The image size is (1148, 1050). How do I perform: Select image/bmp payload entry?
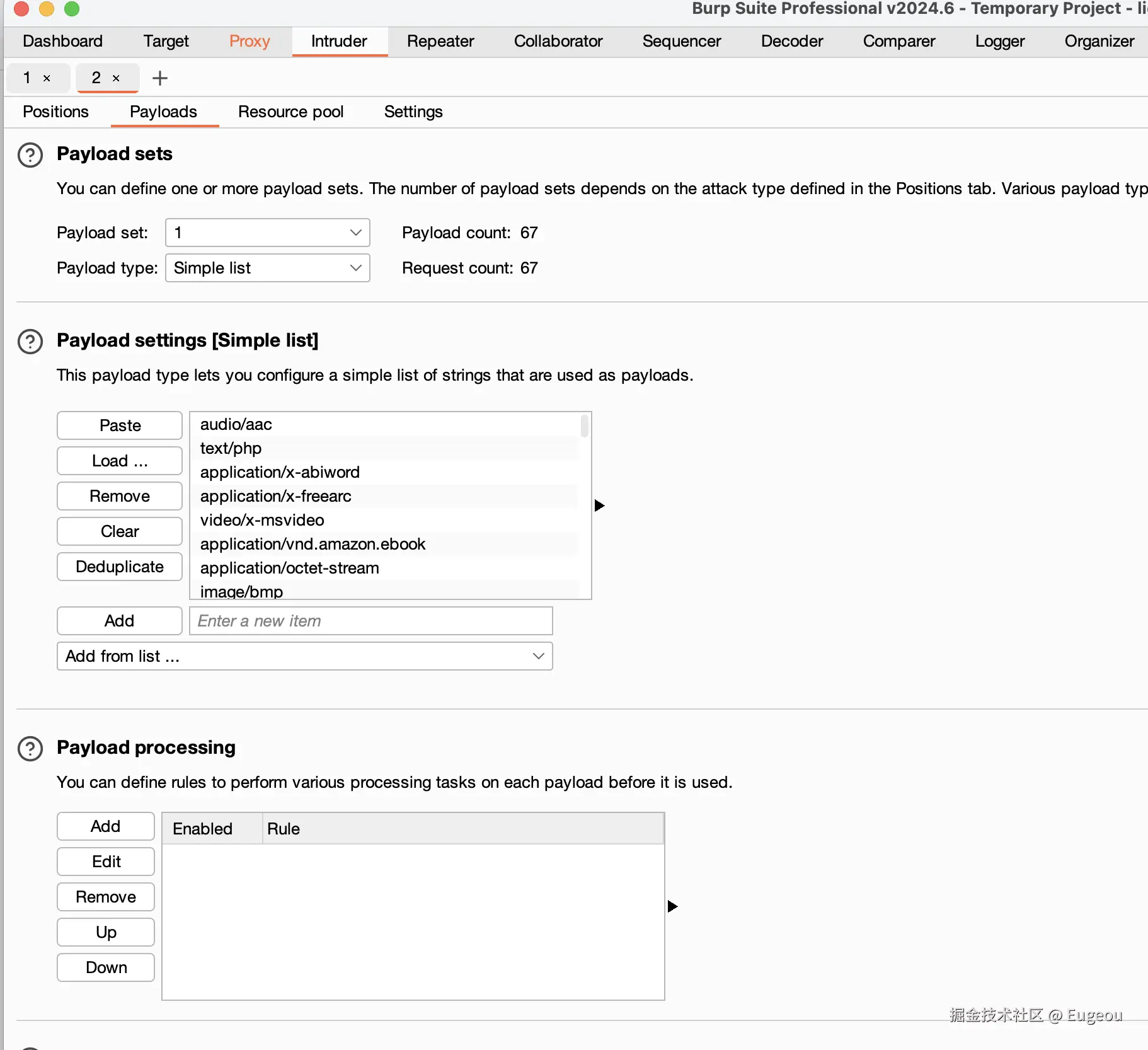click(x=384, y=590)
